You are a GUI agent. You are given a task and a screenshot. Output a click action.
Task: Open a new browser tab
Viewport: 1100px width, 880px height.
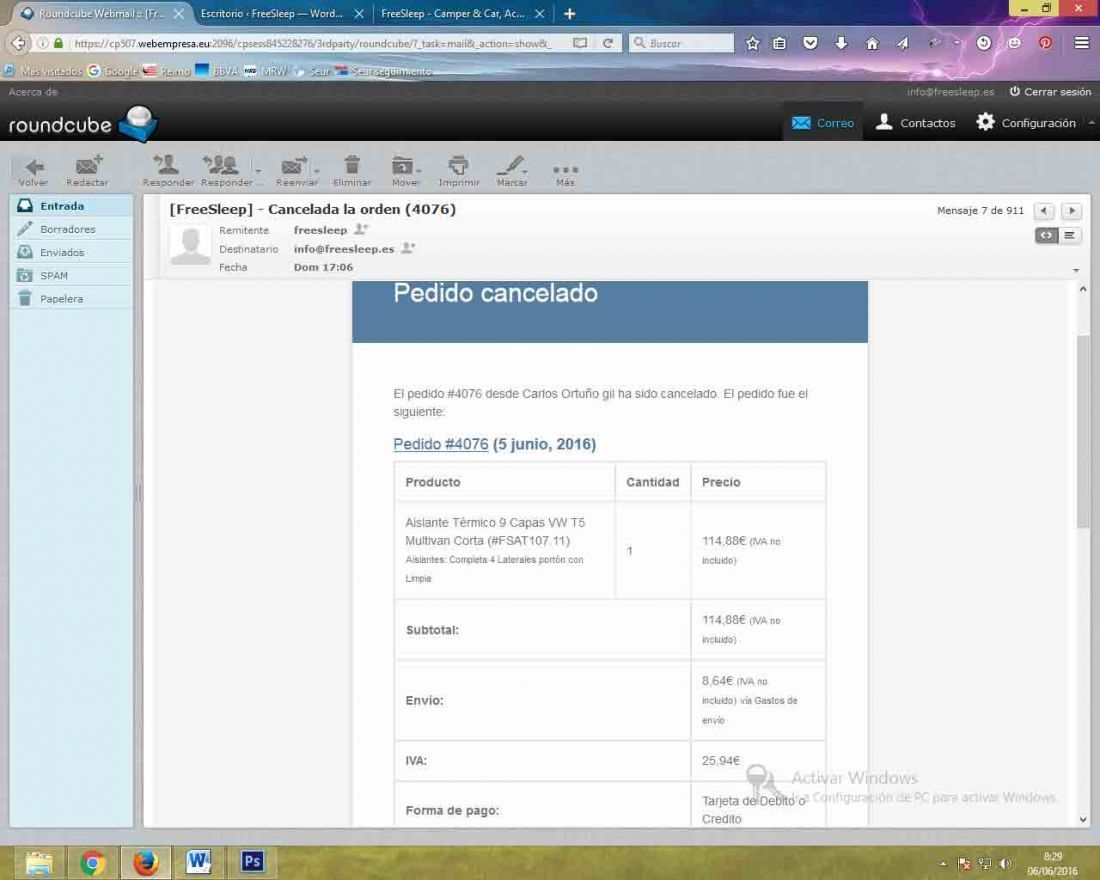click(x=570, y=13)
